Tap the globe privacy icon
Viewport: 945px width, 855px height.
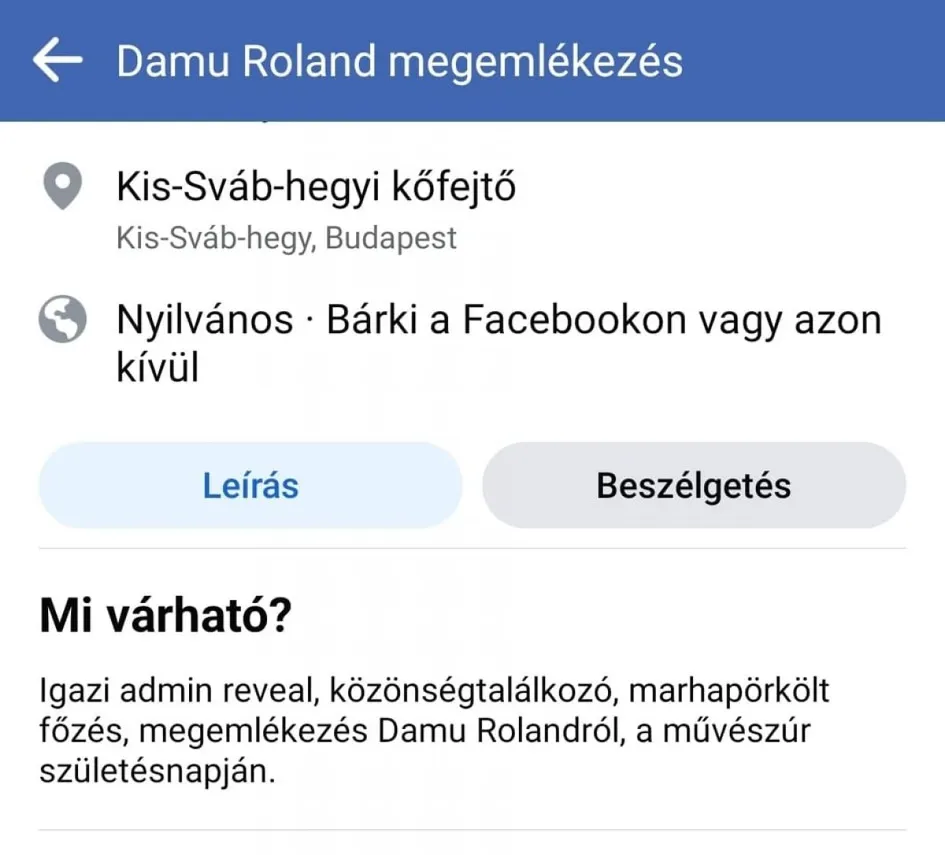62,322
